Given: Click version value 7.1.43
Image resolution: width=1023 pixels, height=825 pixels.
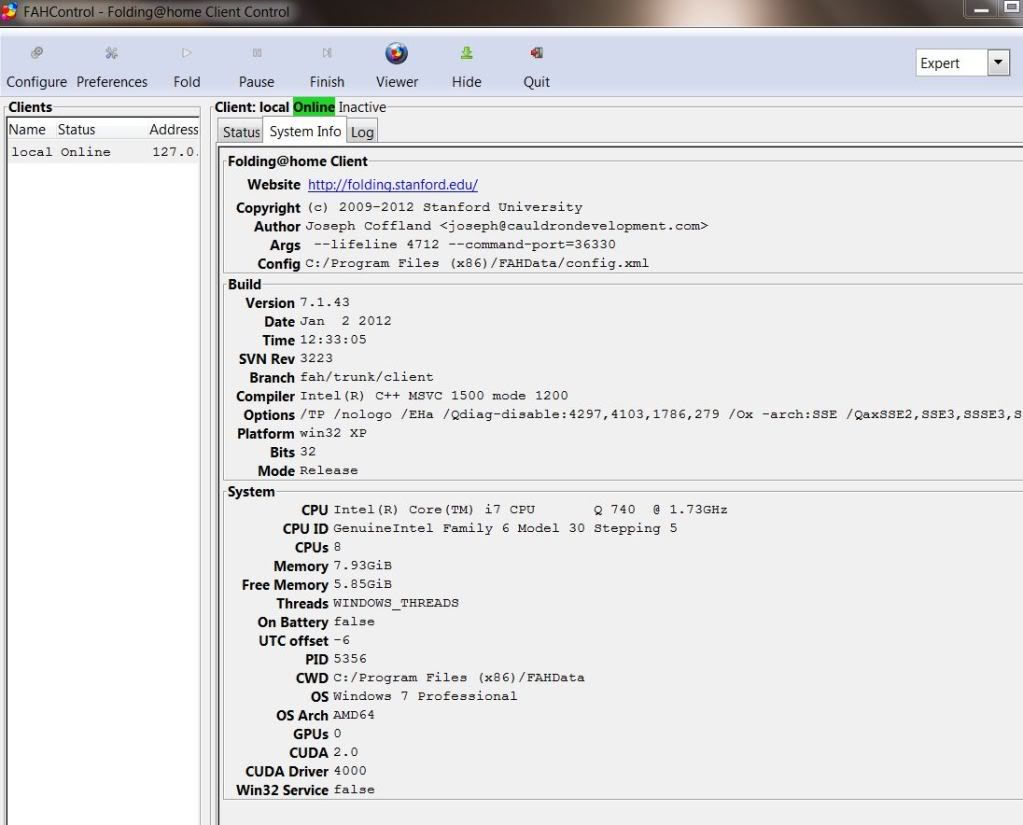Looking at the screenshot, I should [x=324, y=303].
